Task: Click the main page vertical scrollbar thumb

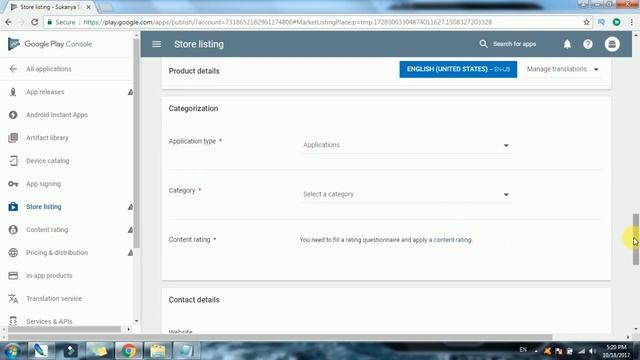Action: (x=636, y=239)
